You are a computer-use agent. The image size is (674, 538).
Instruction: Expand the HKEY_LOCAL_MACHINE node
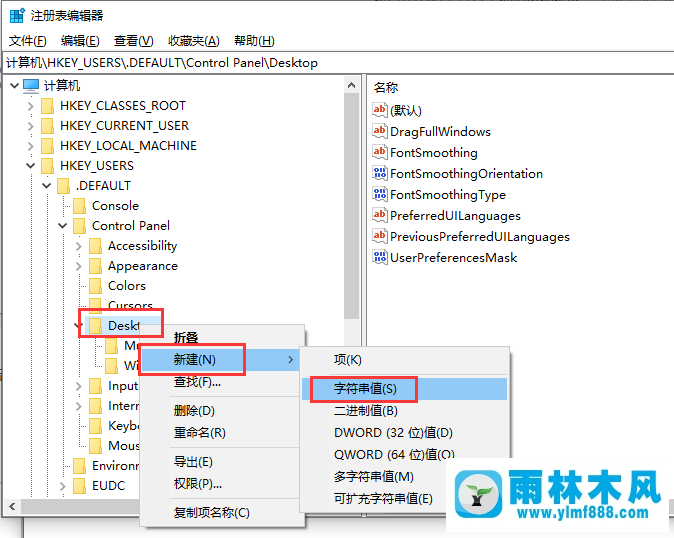coord(31,146)
